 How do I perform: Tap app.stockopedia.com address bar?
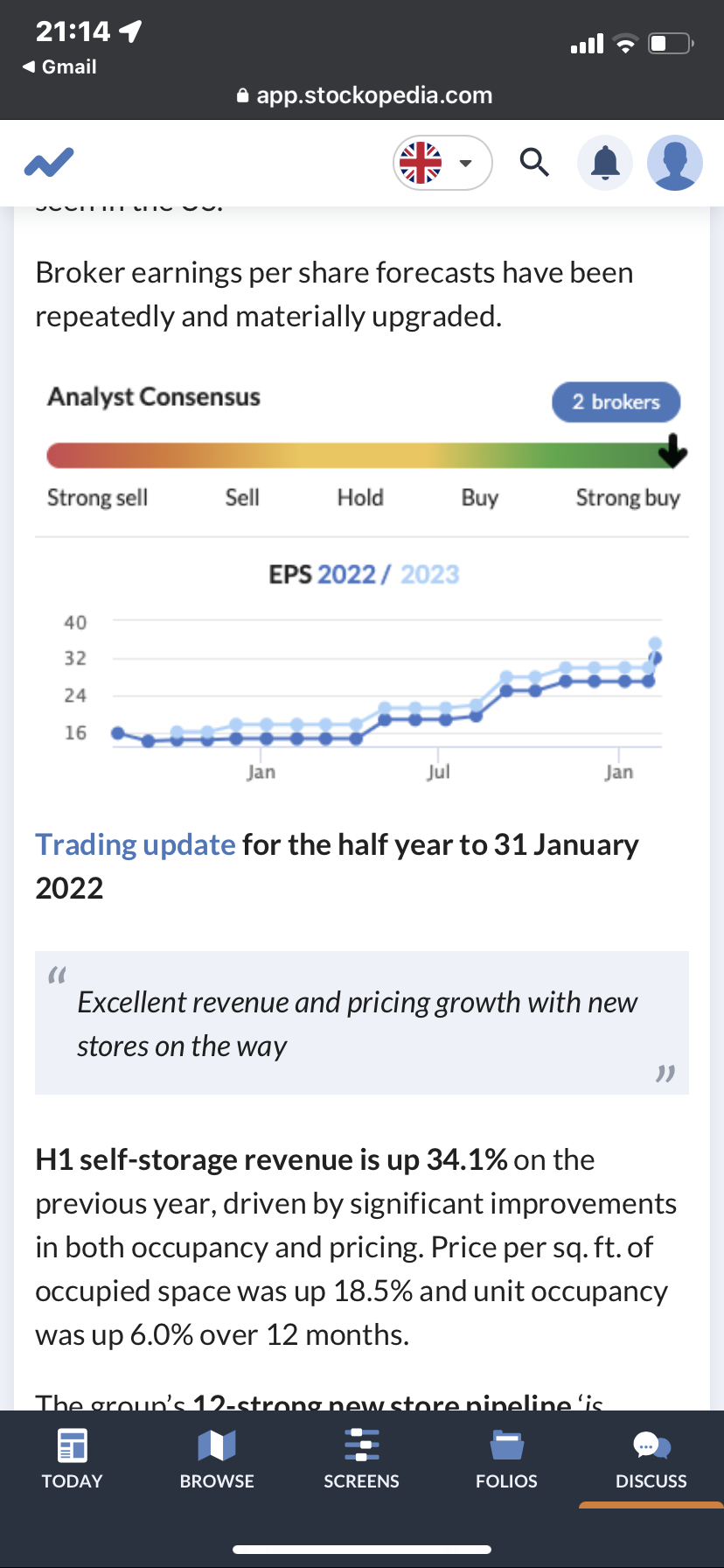coord(364,95)
